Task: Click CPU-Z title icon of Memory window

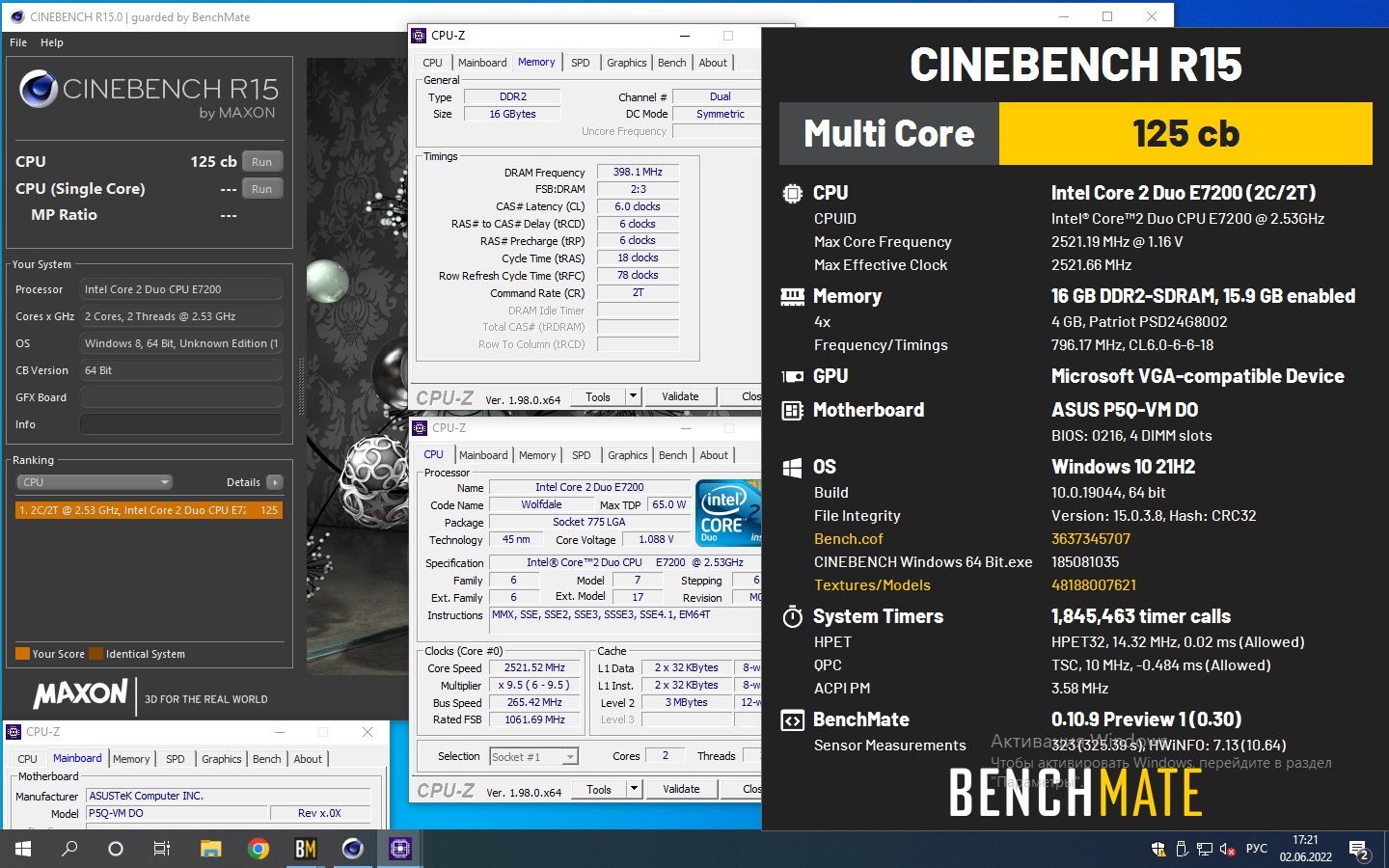Action: coord(419,36)
